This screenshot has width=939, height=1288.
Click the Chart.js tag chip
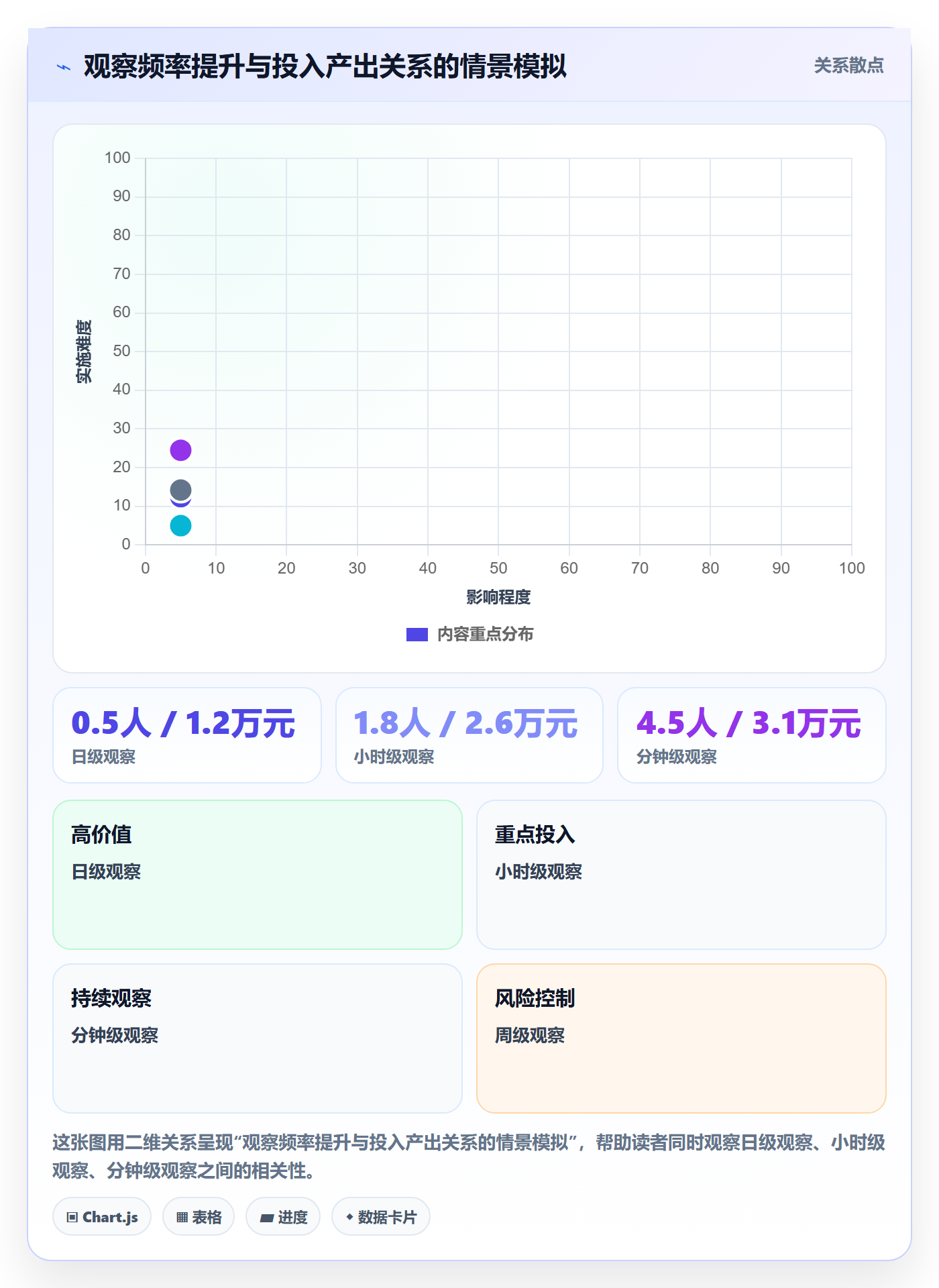click(x=102, y=1217)
